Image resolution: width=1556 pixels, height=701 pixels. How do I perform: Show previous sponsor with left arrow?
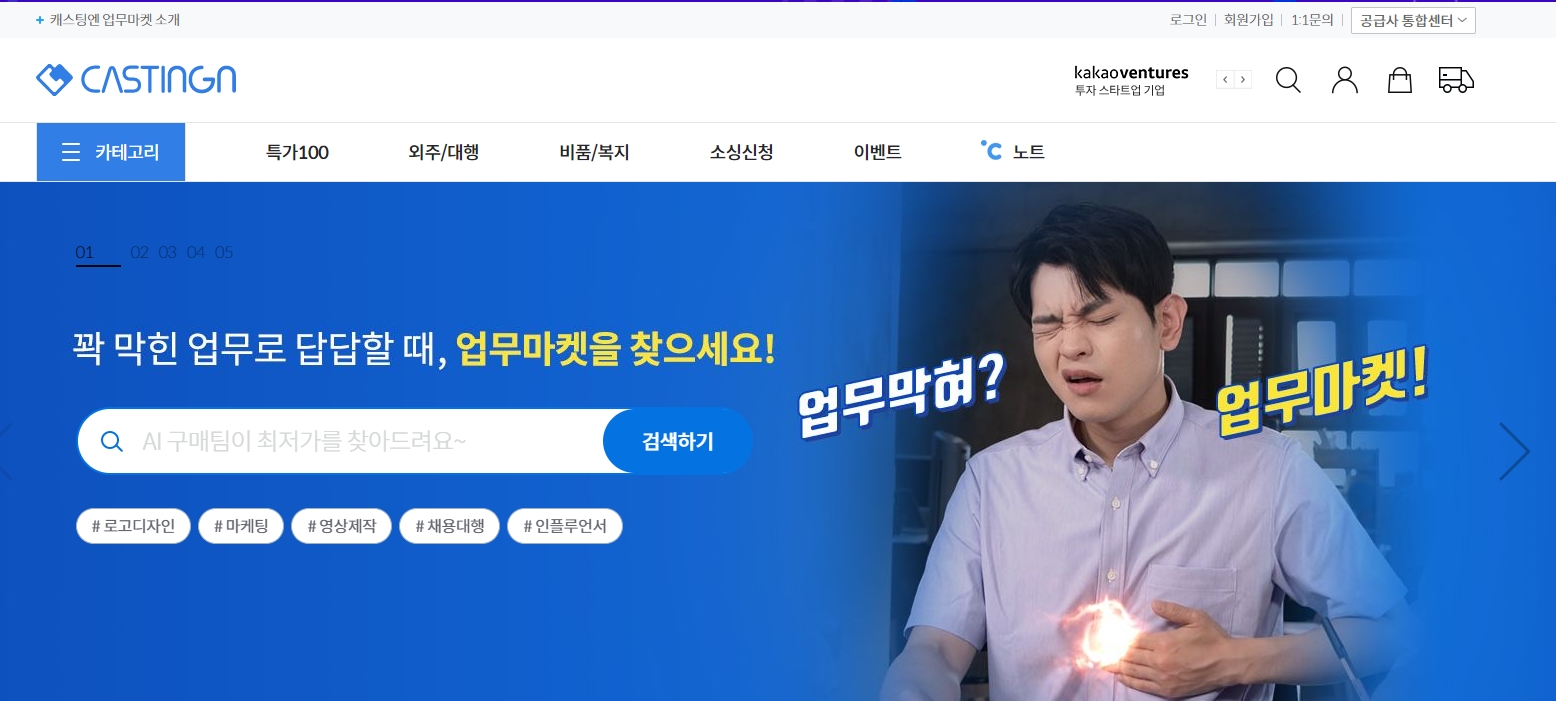pyautogui.click(x=1225, y=80)
